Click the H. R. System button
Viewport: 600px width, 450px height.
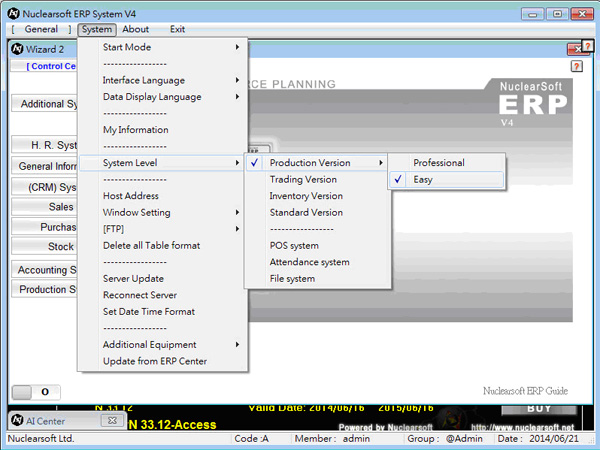44,145
